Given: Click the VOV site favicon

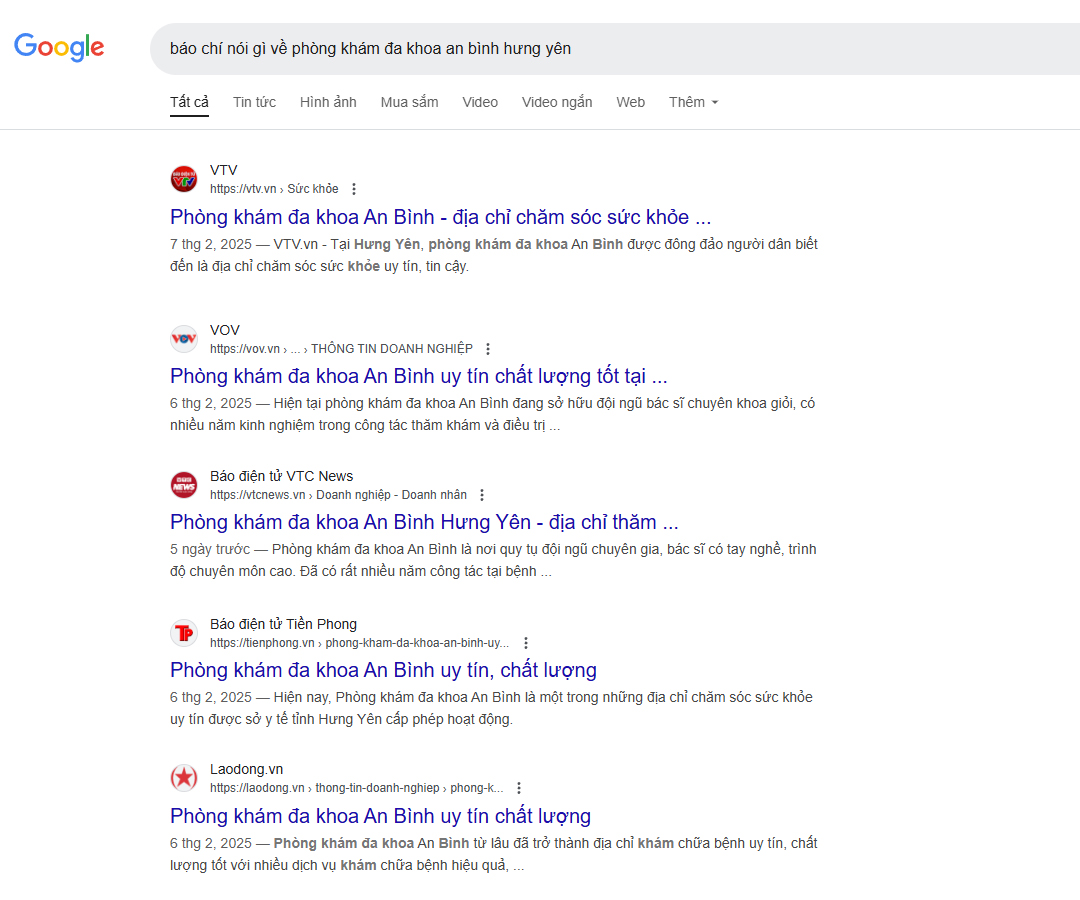Looking at the screenshot, I should (x=184, y=339).
